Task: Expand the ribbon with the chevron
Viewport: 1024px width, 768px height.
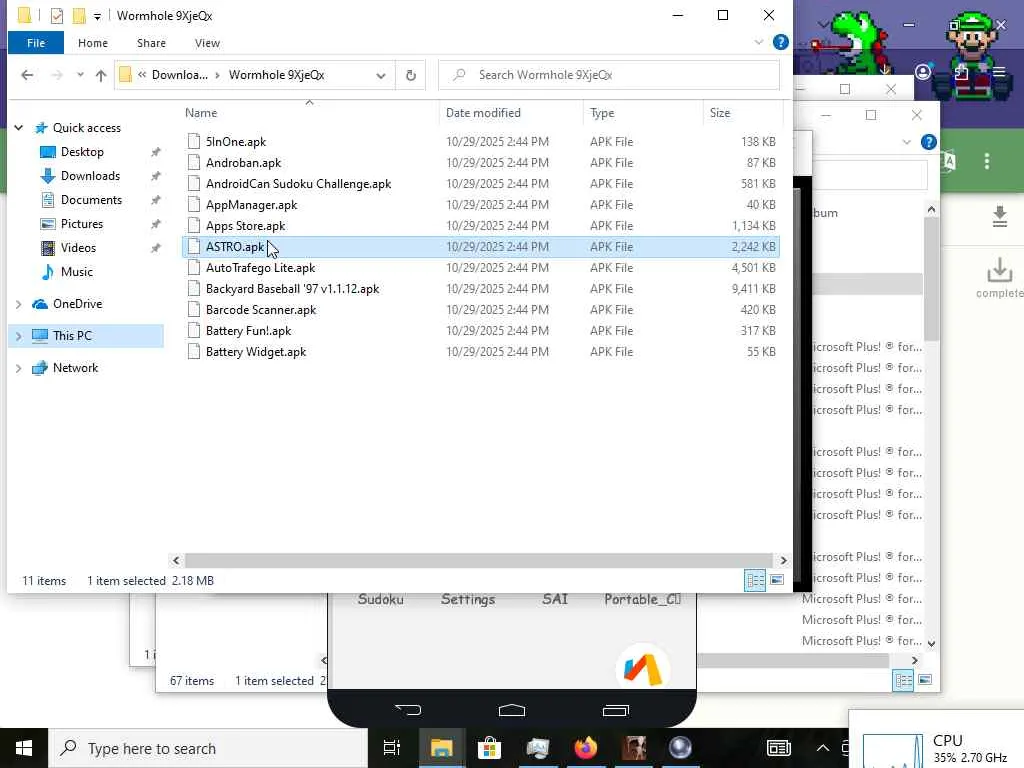Action: tap(759, 42)
